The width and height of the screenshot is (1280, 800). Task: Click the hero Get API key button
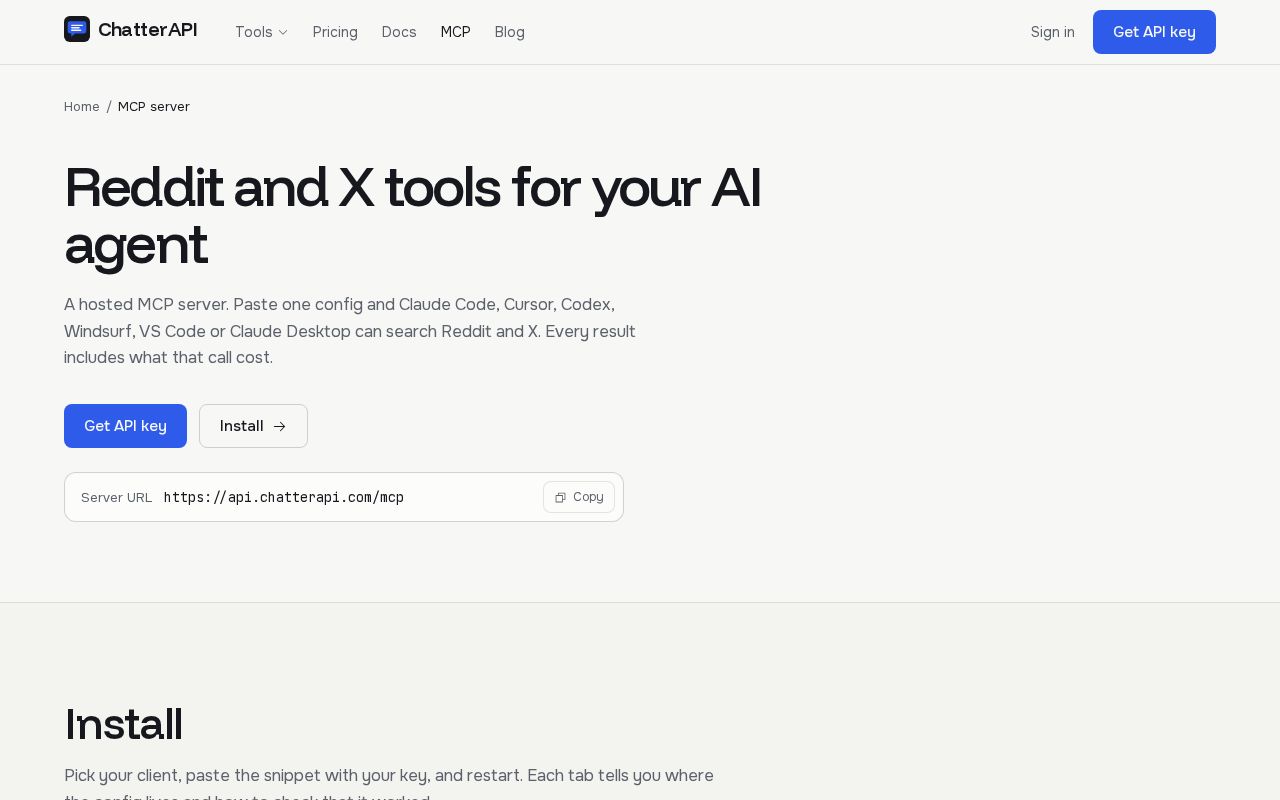tap(125, 426)
